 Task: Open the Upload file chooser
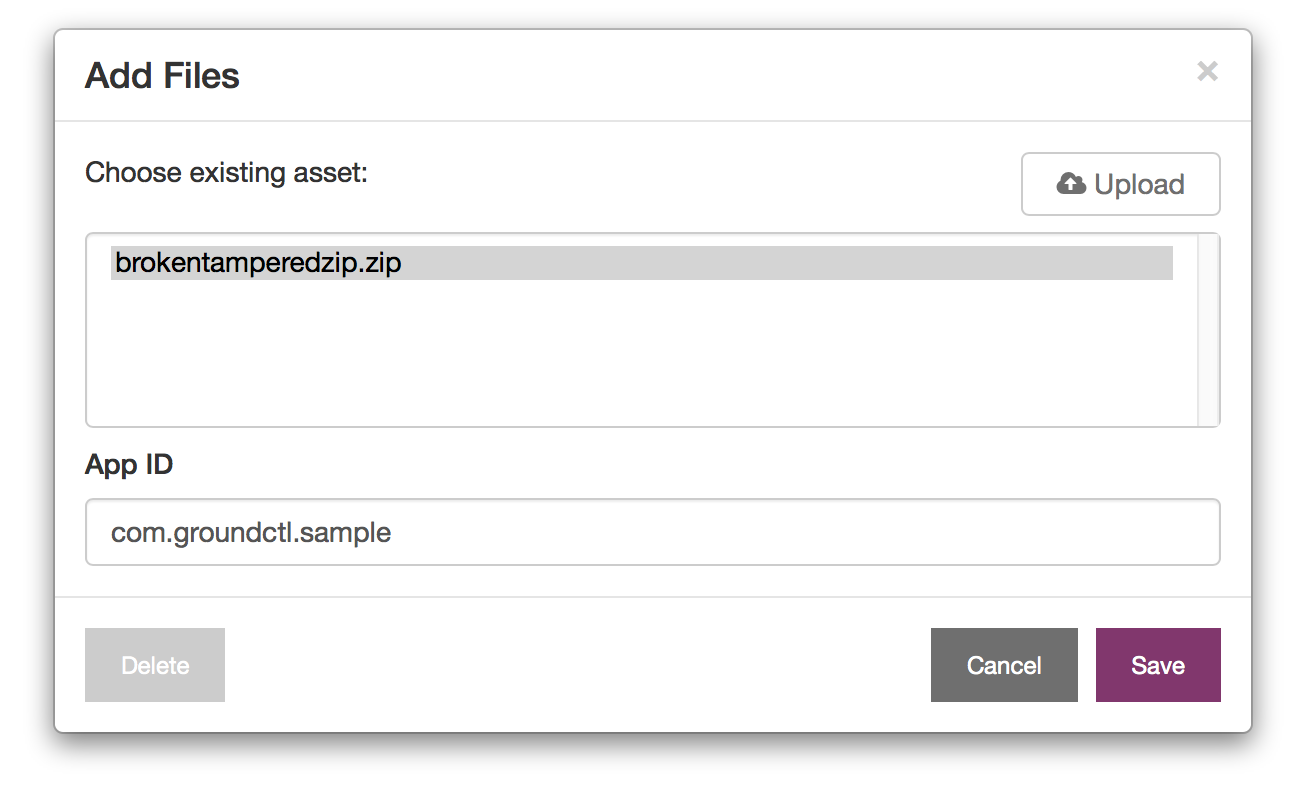(x=1120, y=184)
